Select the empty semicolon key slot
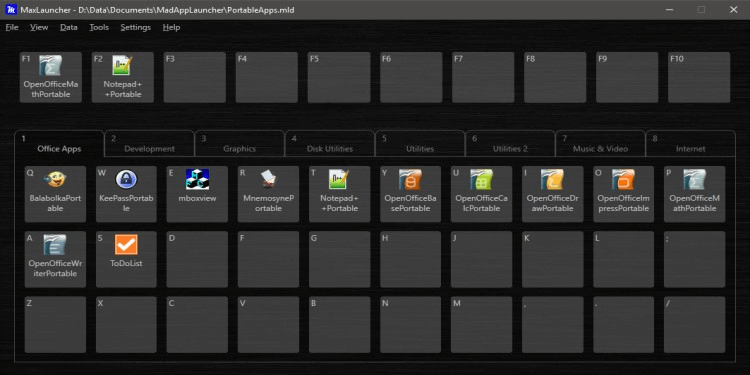Viewport: 750px width, 375px height. click(695, 259)
